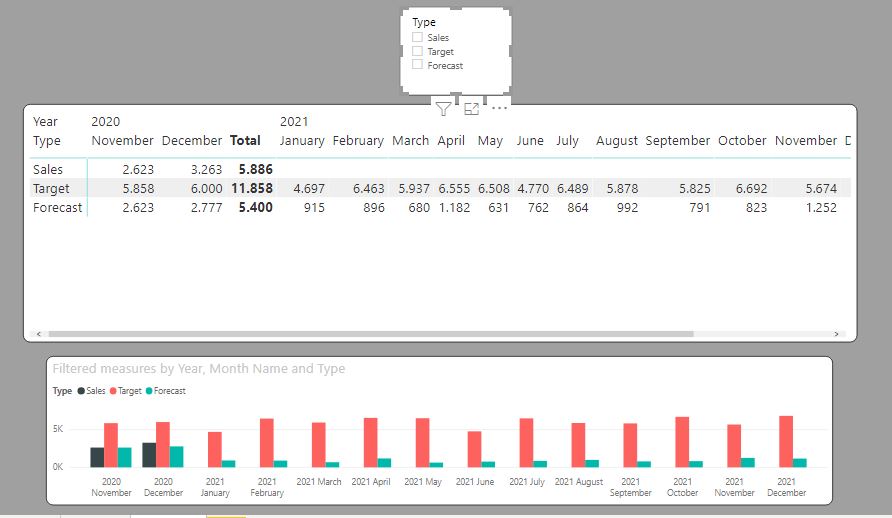892x518 pixels.
Task: Check the Forecast checkbox in Type slicer
Action: coord(418,65)
